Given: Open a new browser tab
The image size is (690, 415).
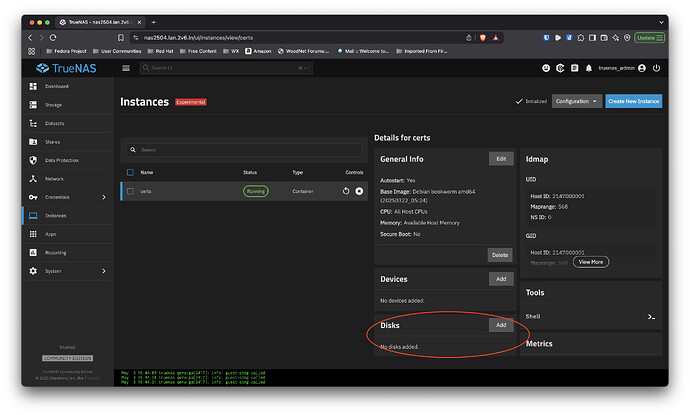Looking at the screenshot, I should [153, 22].
